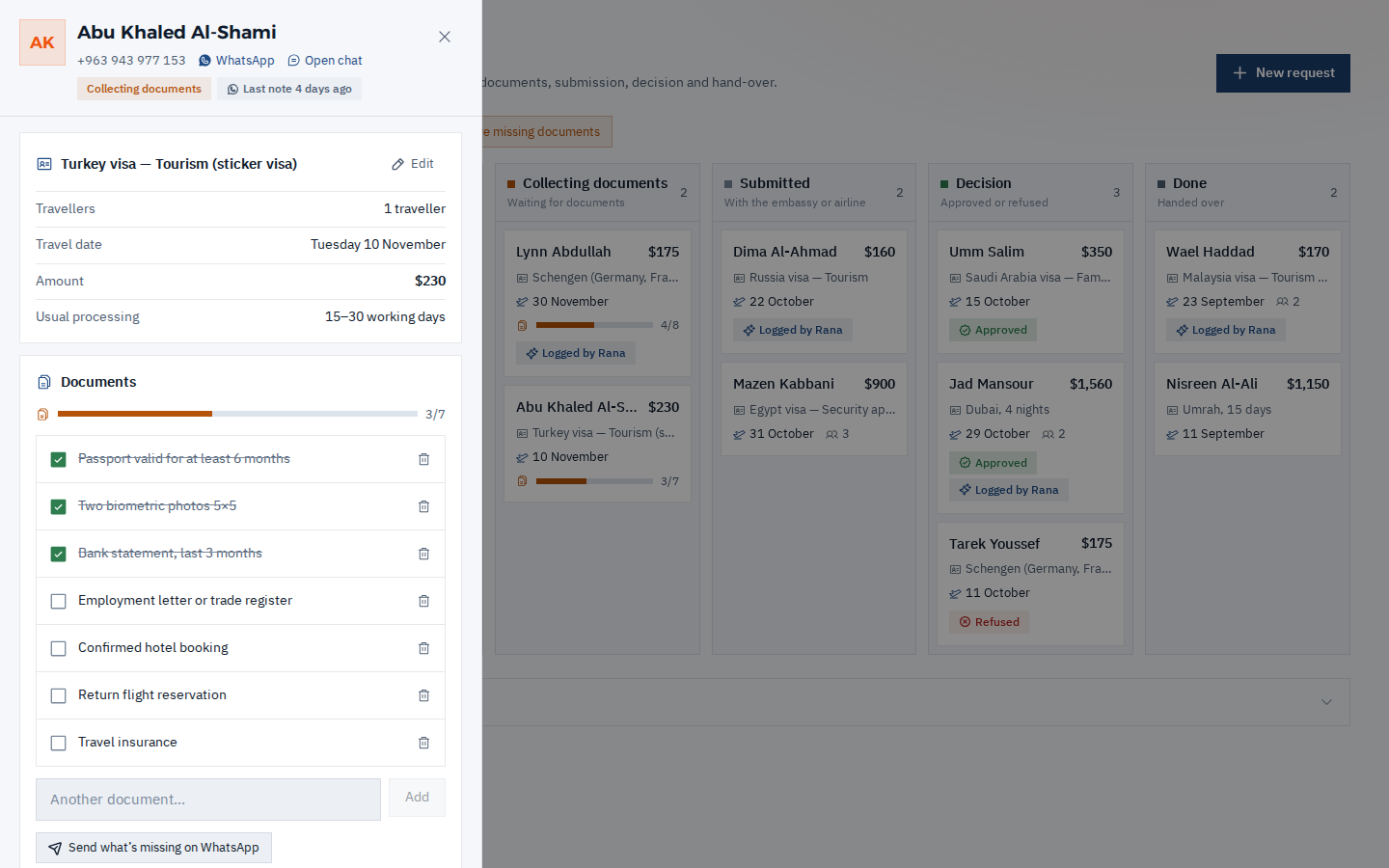Open WhatsApp link for the client
The image size is (1389, 868).
click(236, 60)
